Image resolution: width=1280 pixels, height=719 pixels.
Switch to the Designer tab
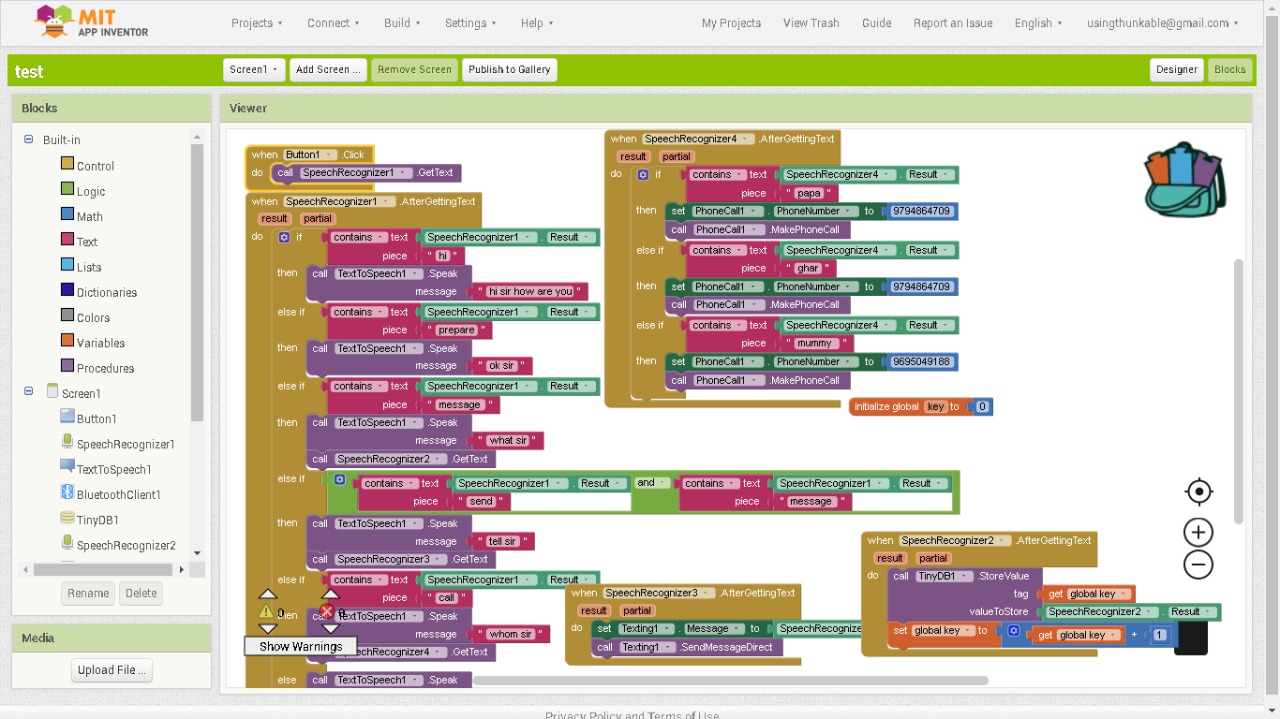pos(1176,69)
